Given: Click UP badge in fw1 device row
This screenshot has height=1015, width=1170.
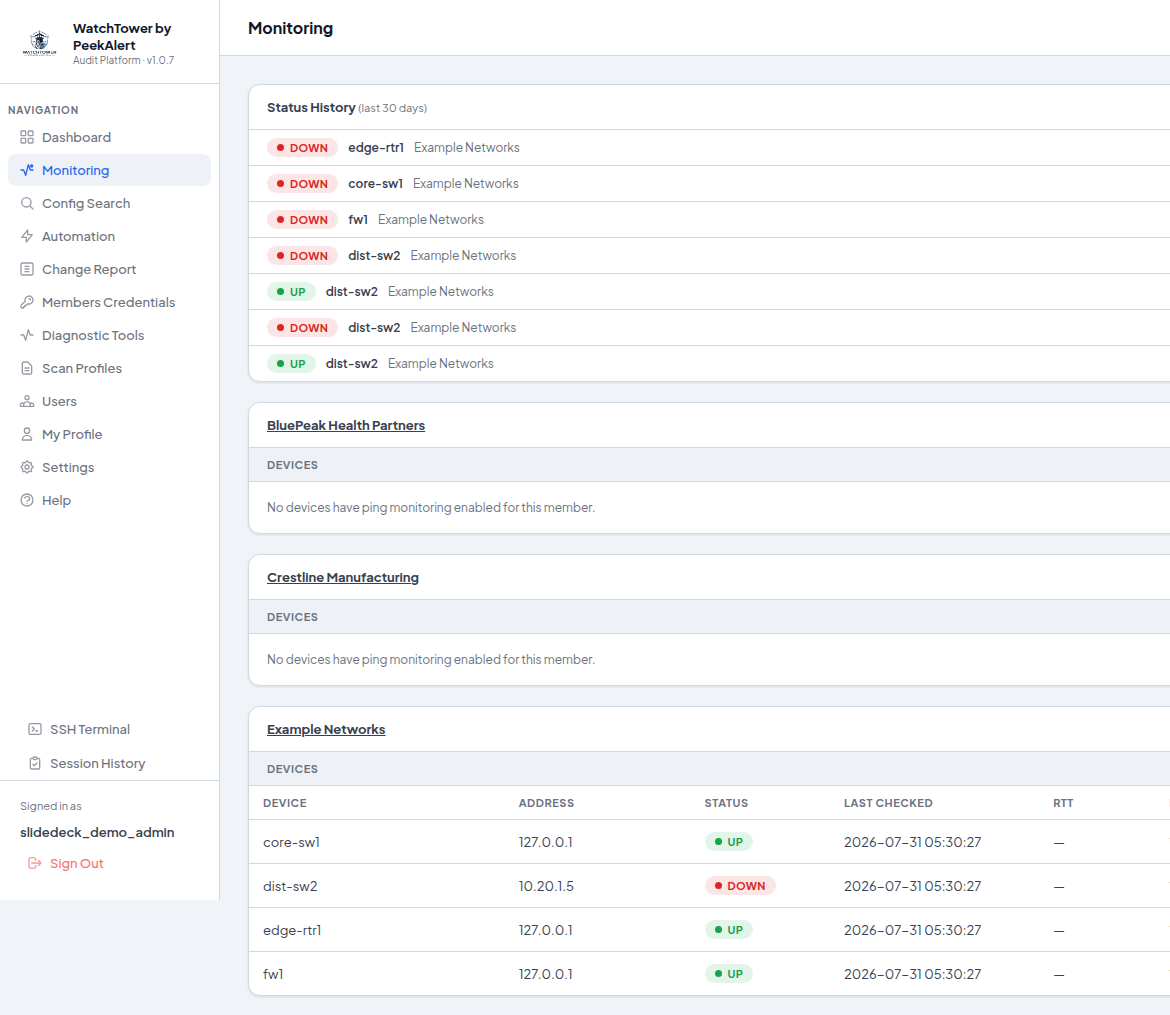Looking at the screenshot, I should tap(728, 974).
